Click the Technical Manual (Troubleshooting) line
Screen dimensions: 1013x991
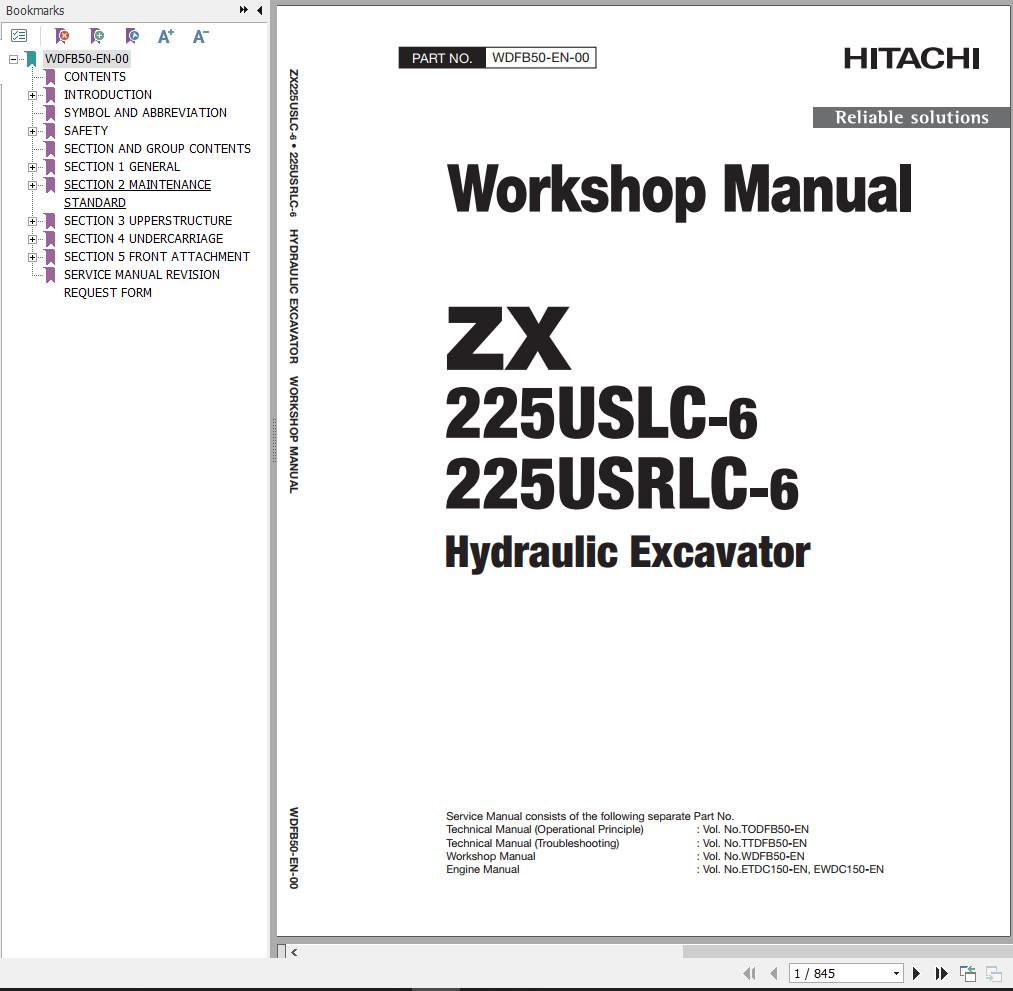532,843
